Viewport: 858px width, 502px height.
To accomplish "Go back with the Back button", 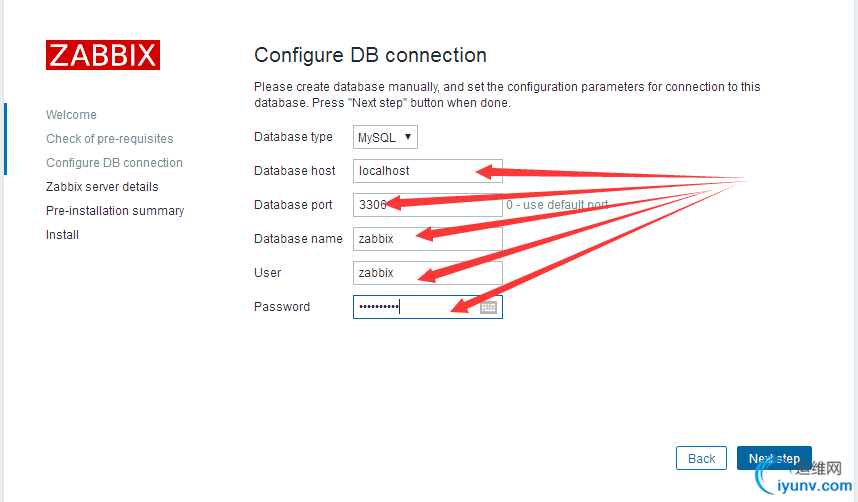I will 701,458.
